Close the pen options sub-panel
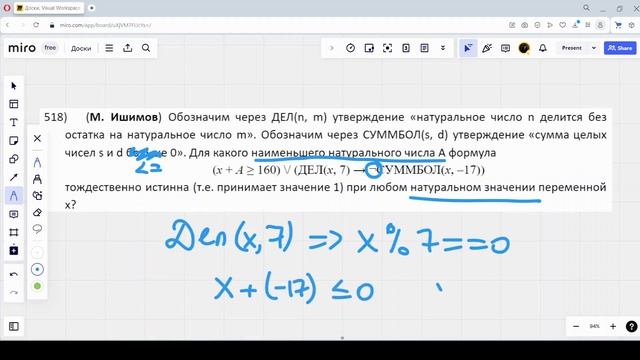Screen dimensions: 640x360 tap(37, 138)
